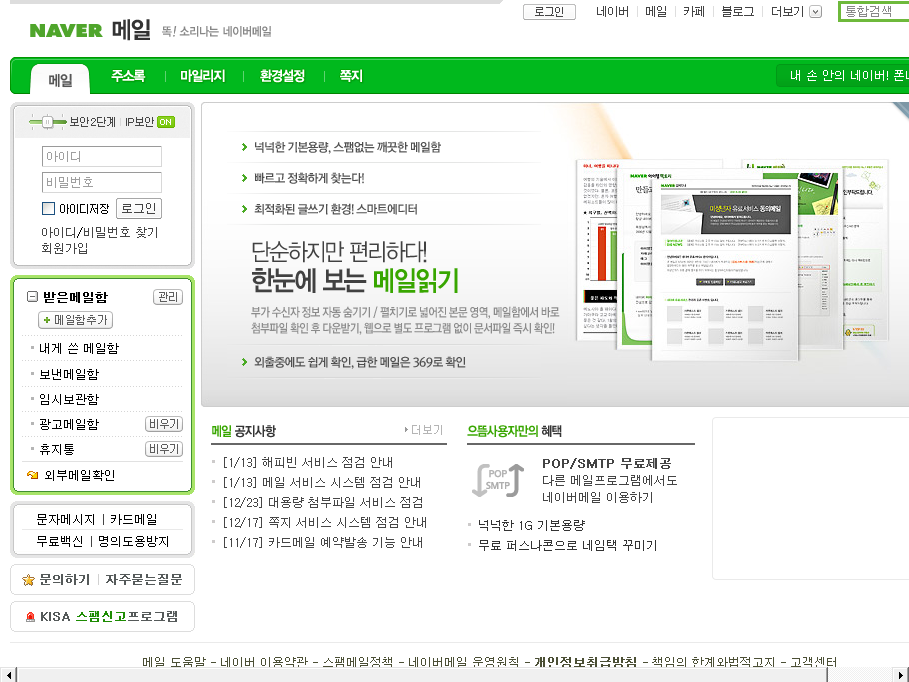This screenshot has width=909, height=682.
Task: Click 넉넉한 기본용량 banner item
Action: click(347, 147)
